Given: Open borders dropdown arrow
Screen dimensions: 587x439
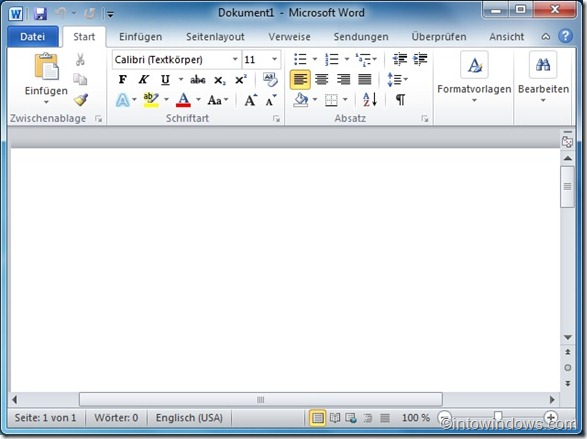Looking at the screenshot, I should point(345,100).
